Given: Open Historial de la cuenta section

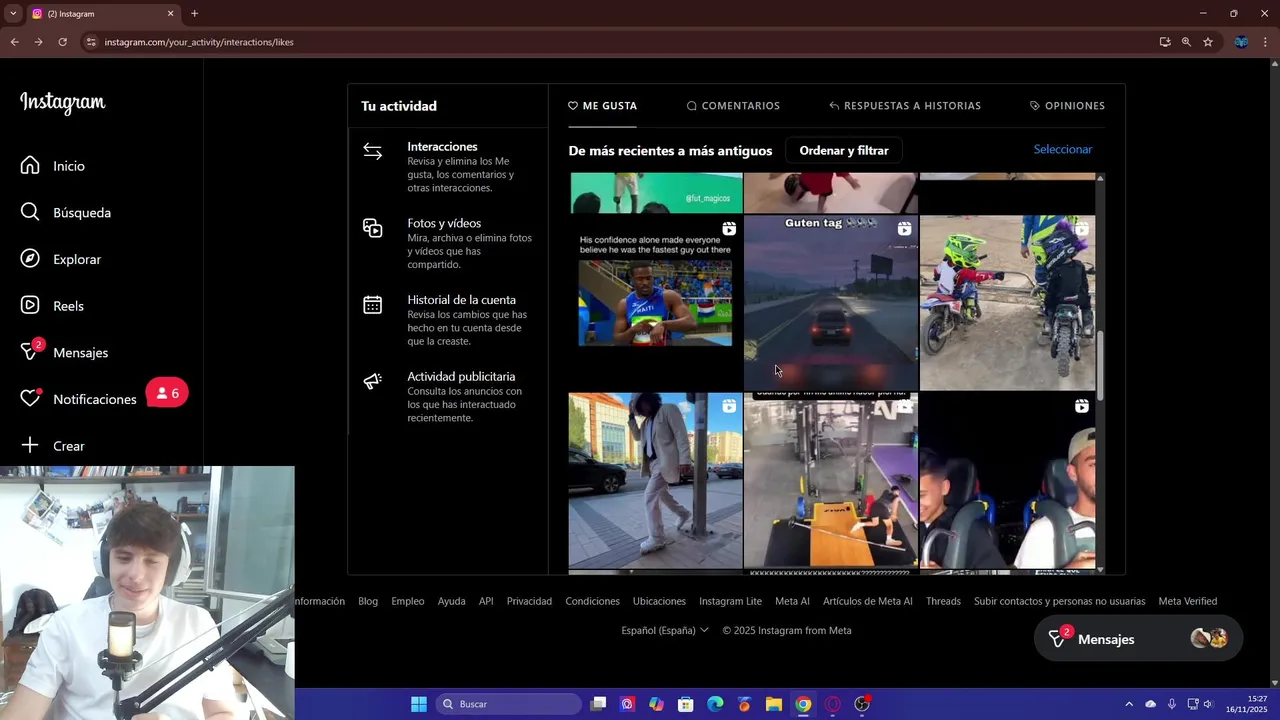Looking at the screenshot, I should [448, 320].
